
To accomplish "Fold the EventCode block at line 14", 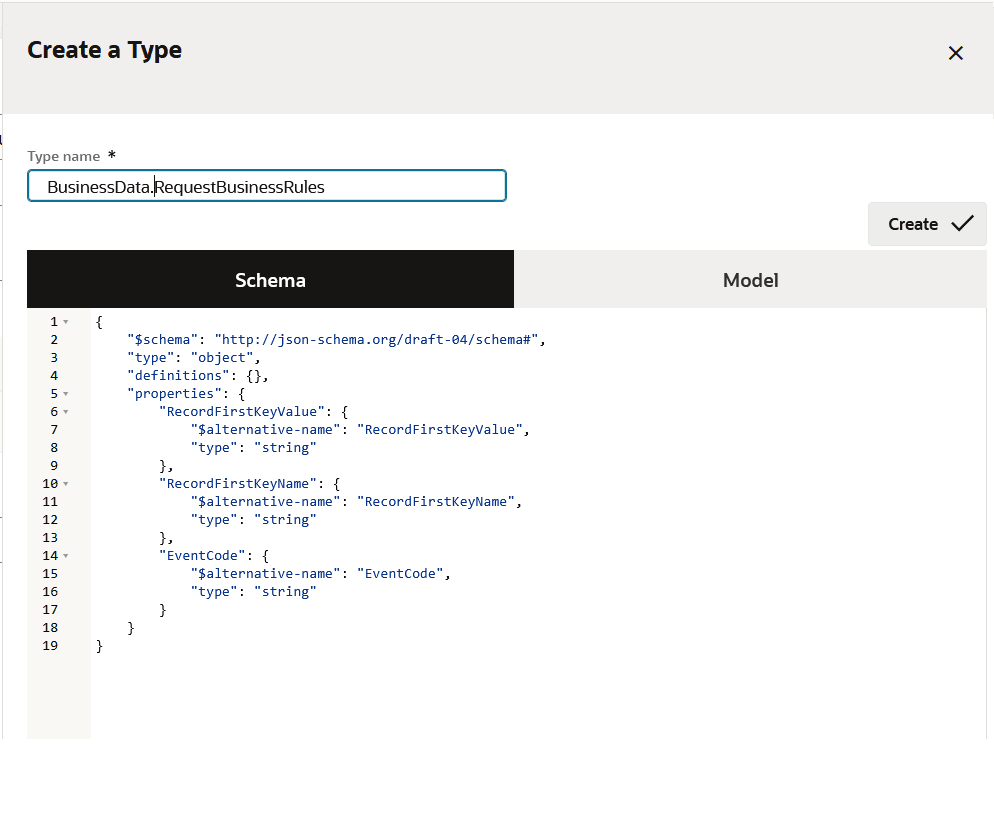I will [66, 556].
